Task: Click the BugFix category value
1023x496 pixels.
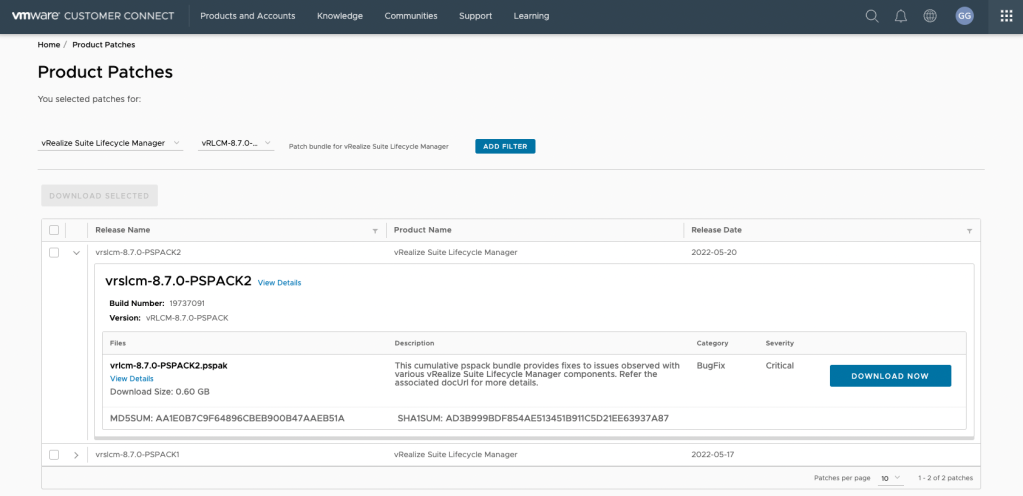Action: tap(710, 365)
